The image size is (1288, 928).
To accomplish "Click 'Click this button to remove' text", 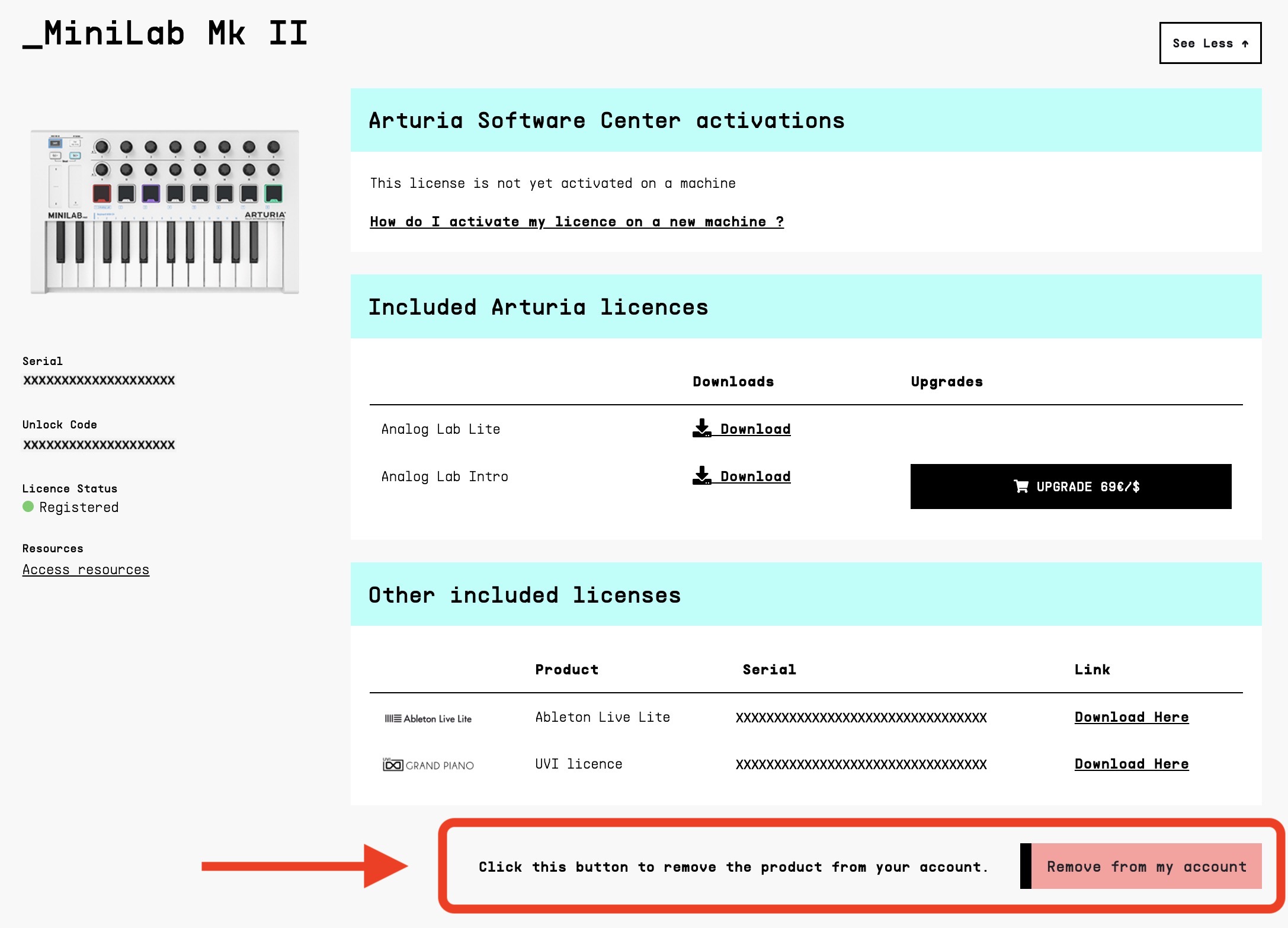I will click(x=733, y=867).
